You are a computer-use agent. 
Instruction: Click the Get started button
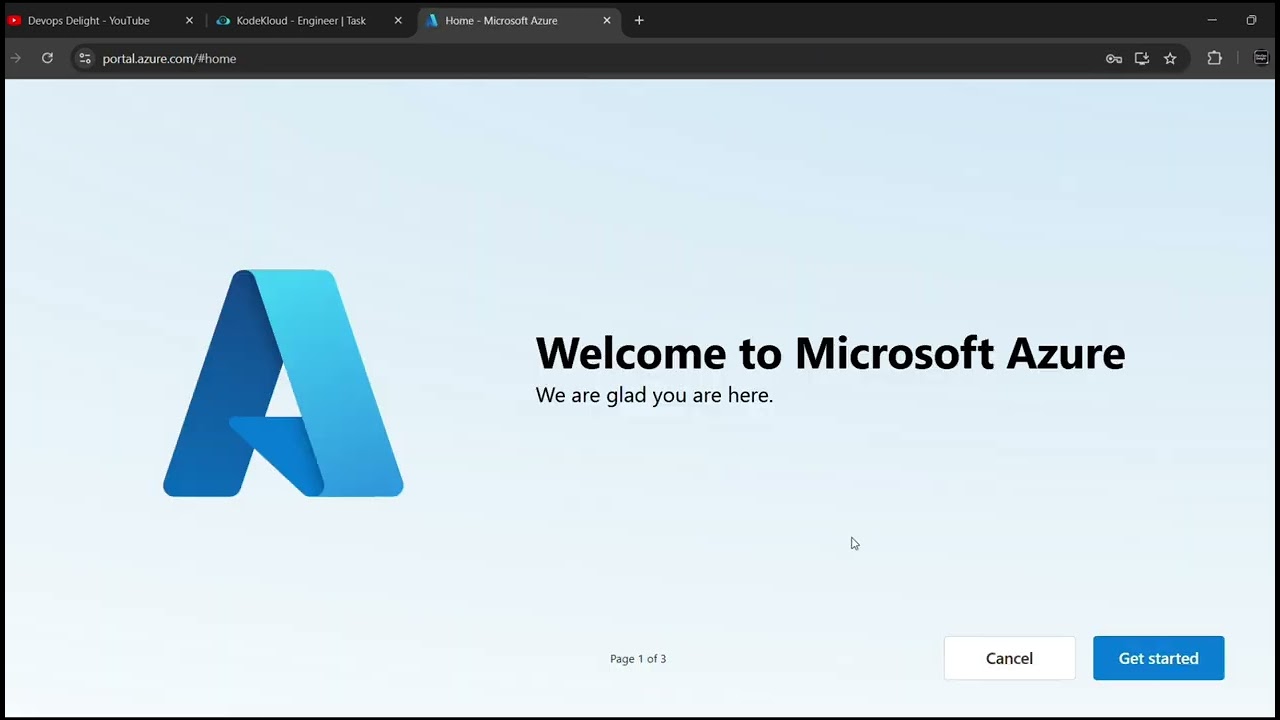click(x=1158, y=658)
